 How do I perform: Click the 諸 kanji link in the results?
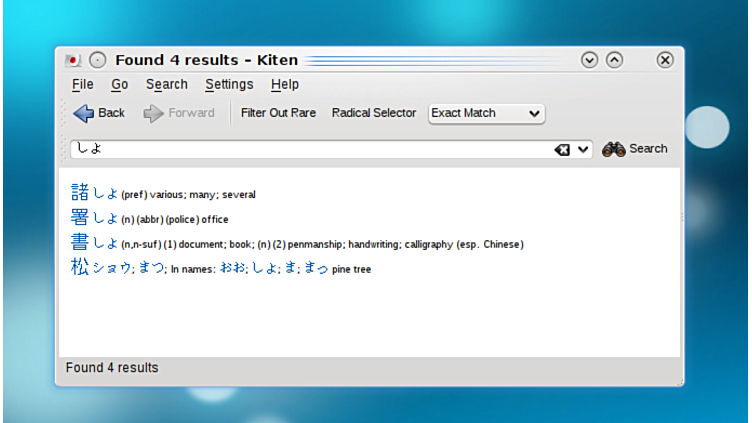80,193
